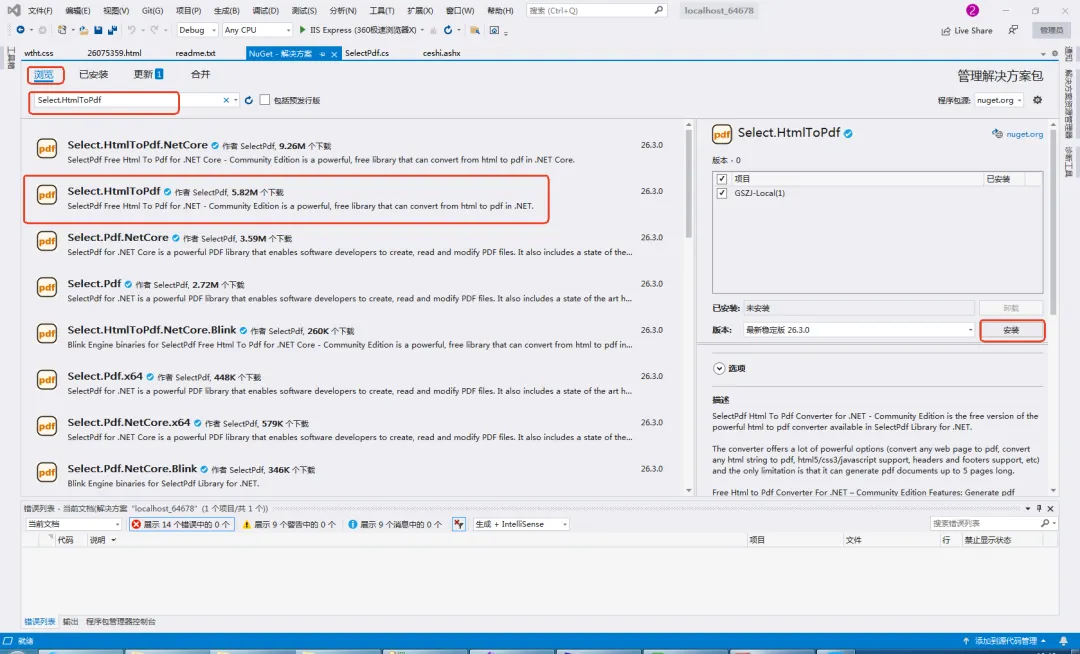Switch to the readme.txt tab

click(x=195, y=53)
